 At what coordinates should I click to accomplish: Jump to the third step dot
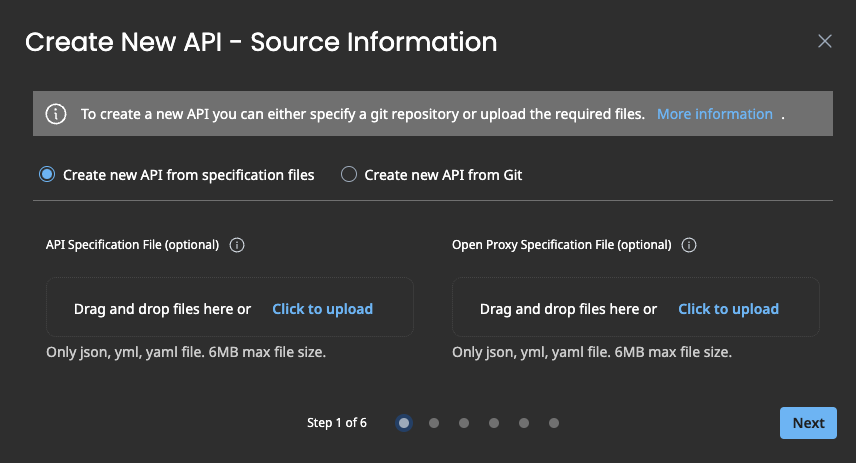point(464,423)
